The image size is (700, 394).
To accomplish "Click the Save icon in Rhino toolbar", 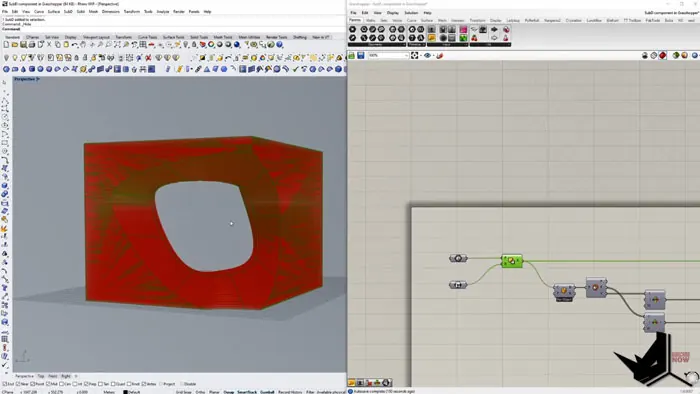I will (x=23, y=45).
